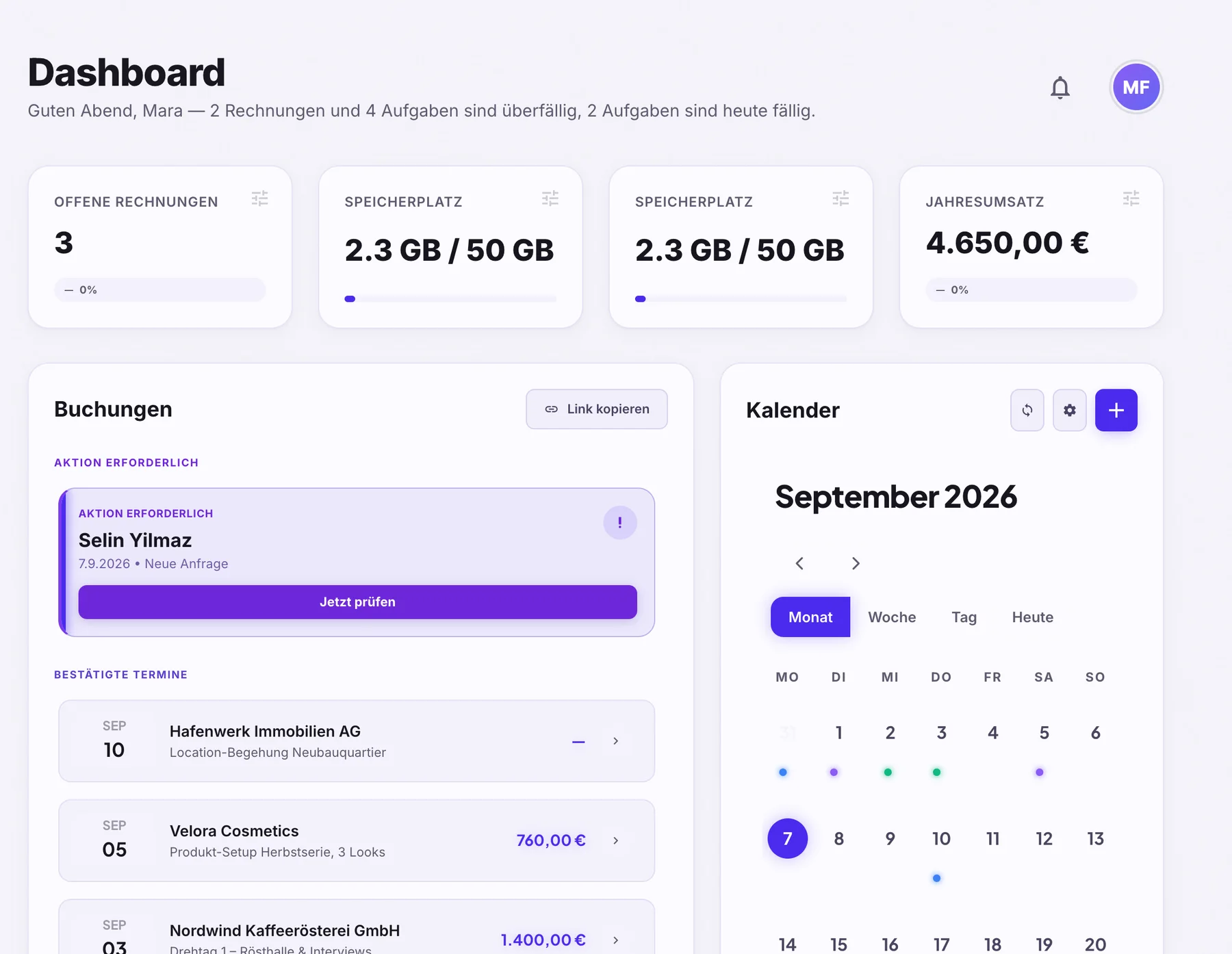Screen dimensions: 1232x954
Task: Open settings icon on Offene Rechnungen card
Action: tap(259, 198)
